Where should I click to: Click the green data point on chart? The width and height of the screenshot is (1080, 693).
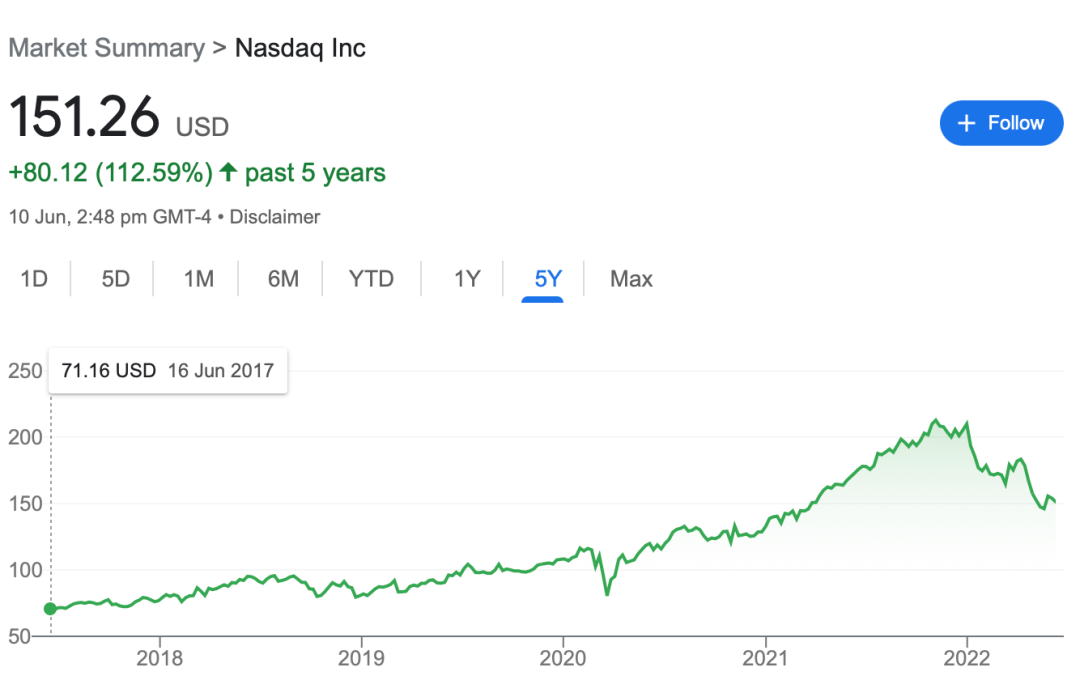pos(50,609)
